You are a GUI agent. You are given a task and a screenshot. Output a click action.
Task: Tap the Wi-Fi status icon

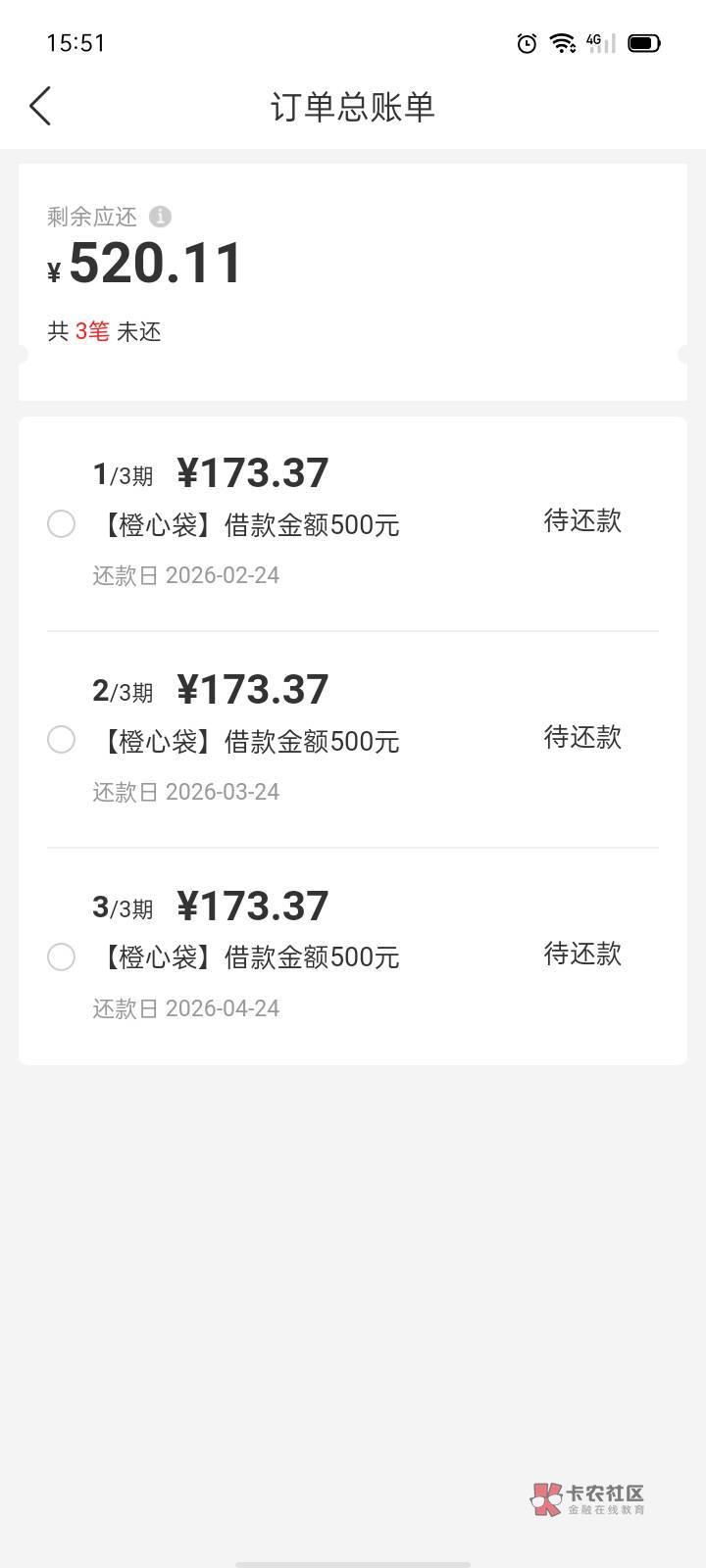562,43
